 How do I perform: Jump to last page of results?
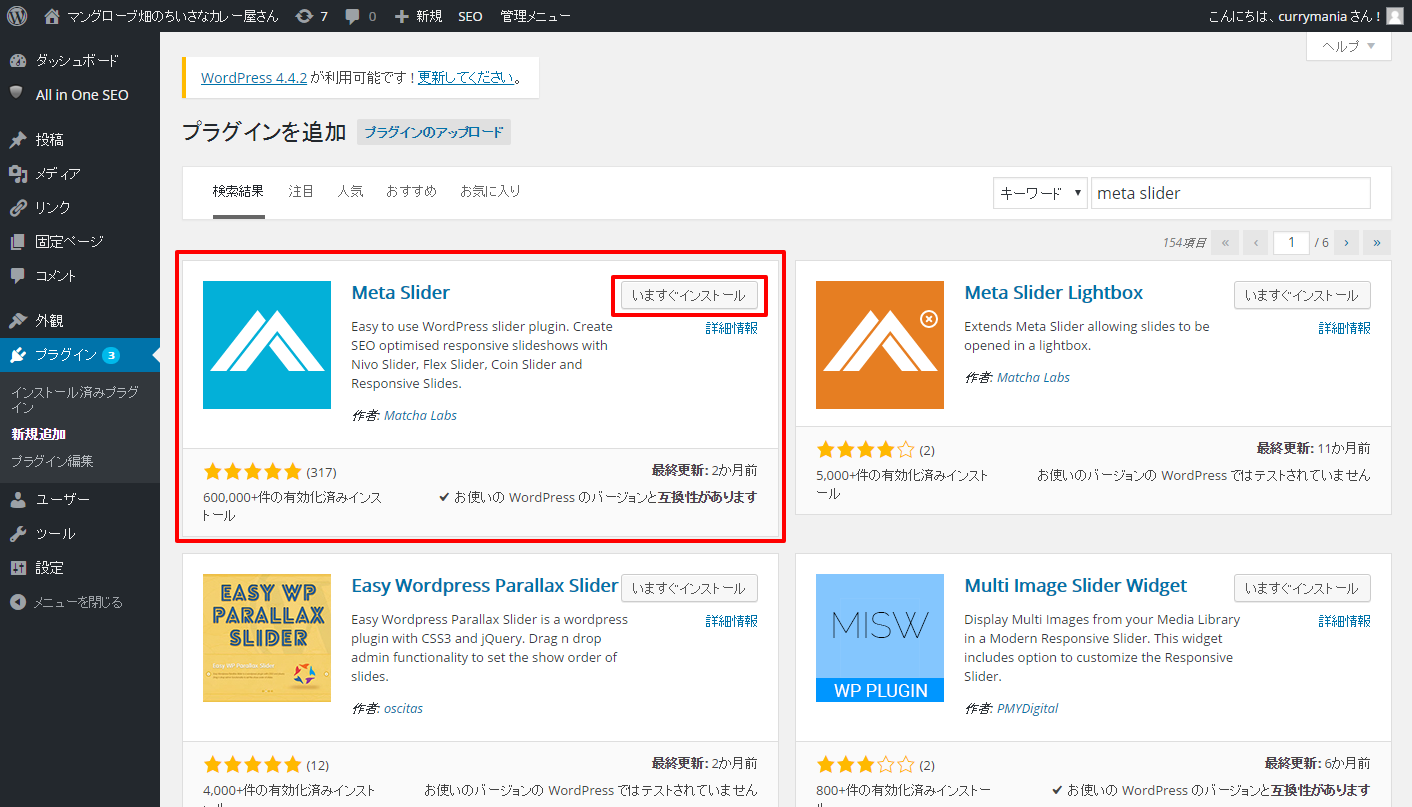pyautogui.click(x=1377, y=242)
